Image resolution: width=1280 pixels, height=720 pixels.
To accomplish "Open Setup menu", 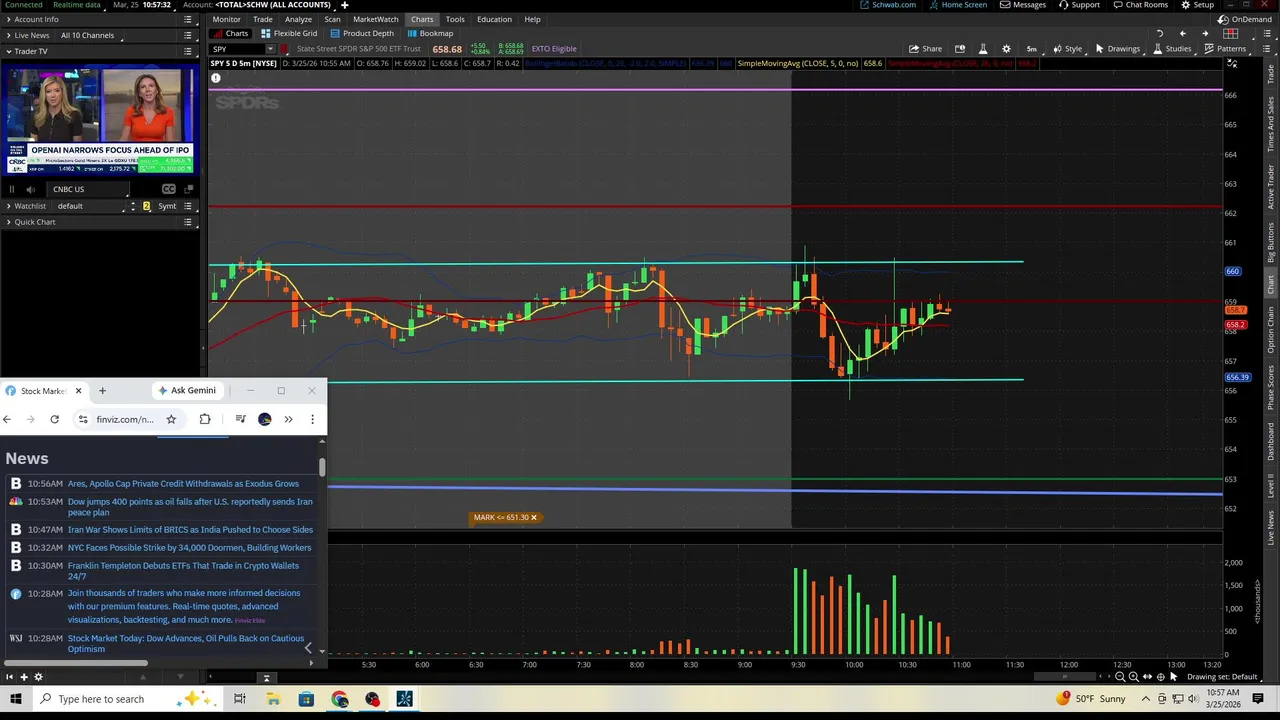I will click(1197, 5).
